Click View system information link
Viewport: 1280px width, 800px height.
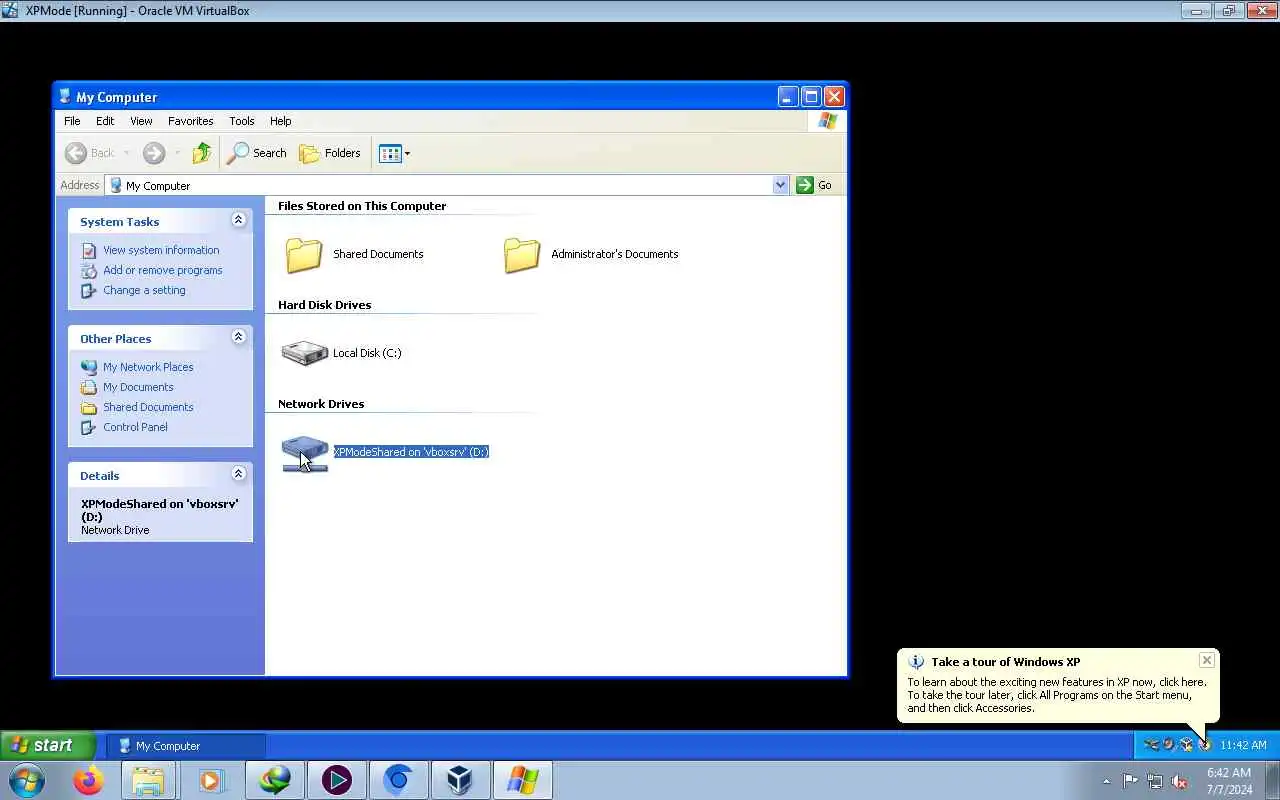[161, 250]
